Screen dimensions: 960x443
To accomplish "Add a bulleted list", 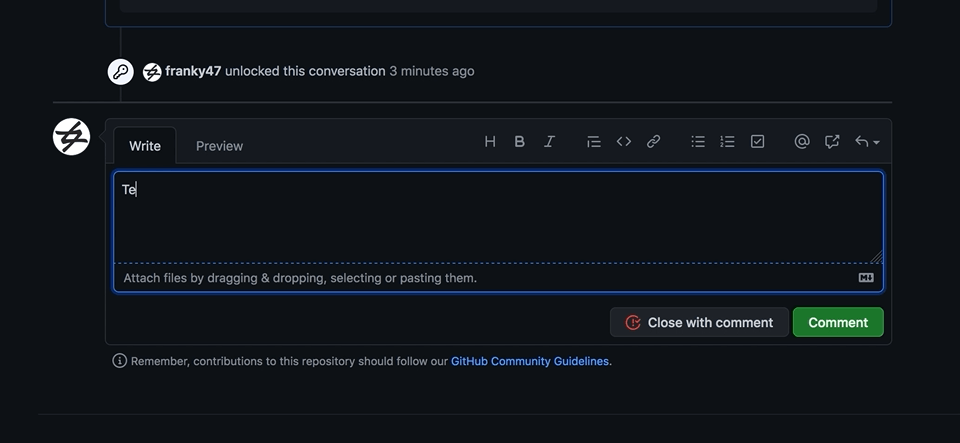I will (698, 142).
